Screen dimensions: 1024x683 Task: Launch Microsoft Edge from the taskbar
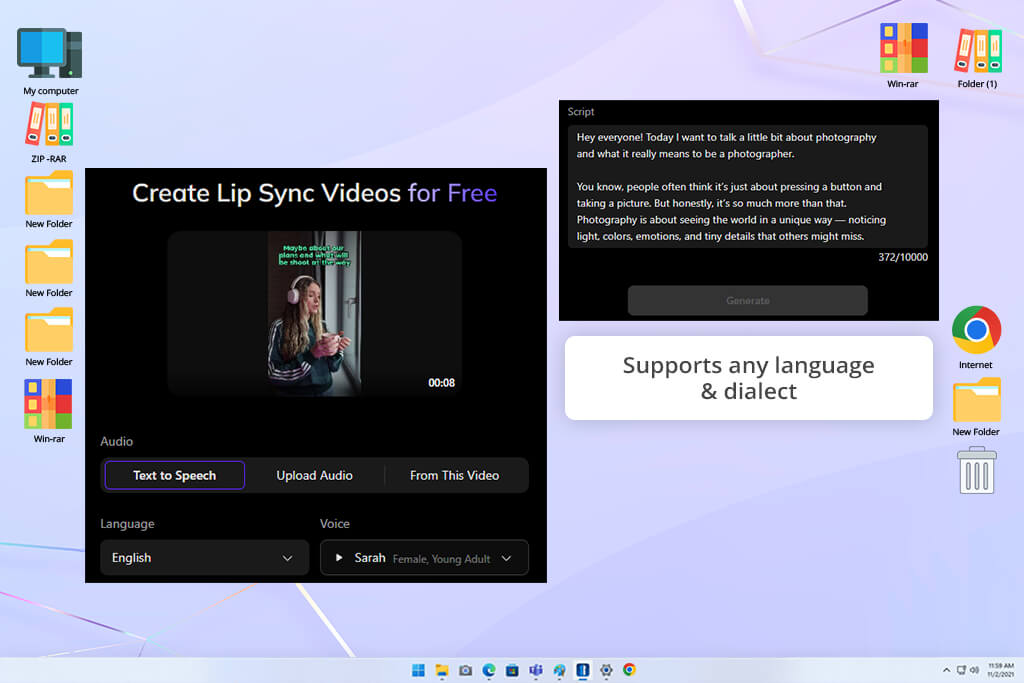(488, 670)
